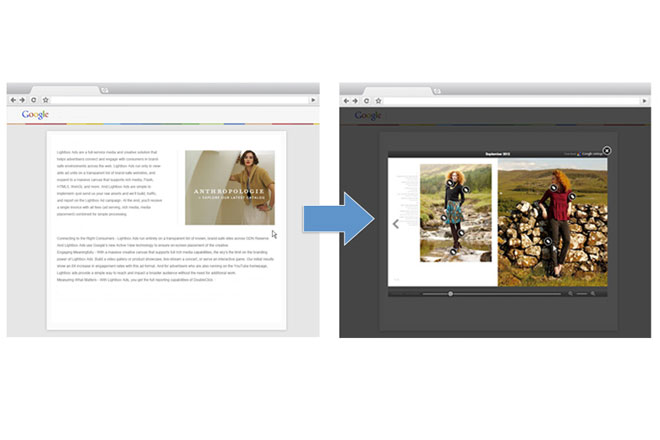Reload the page in left browser
Image resolution: width=660 pixels, height=440 pixels.
click(34, 100)
